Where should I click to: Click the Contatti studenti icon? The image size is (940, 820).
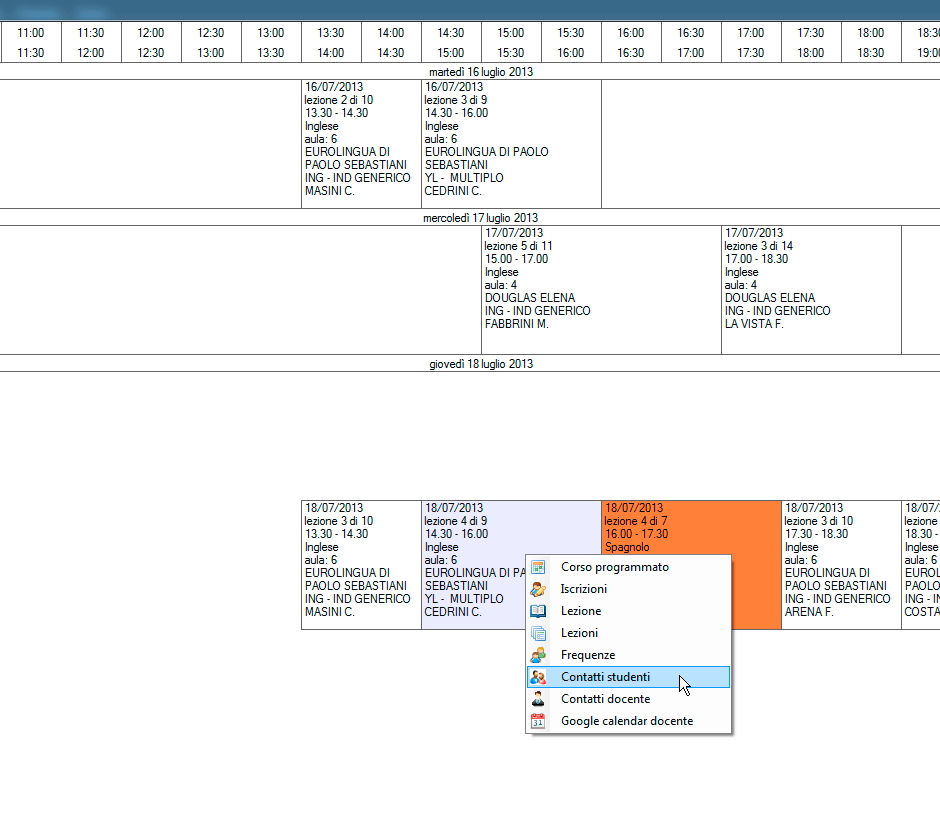point(538,677)
